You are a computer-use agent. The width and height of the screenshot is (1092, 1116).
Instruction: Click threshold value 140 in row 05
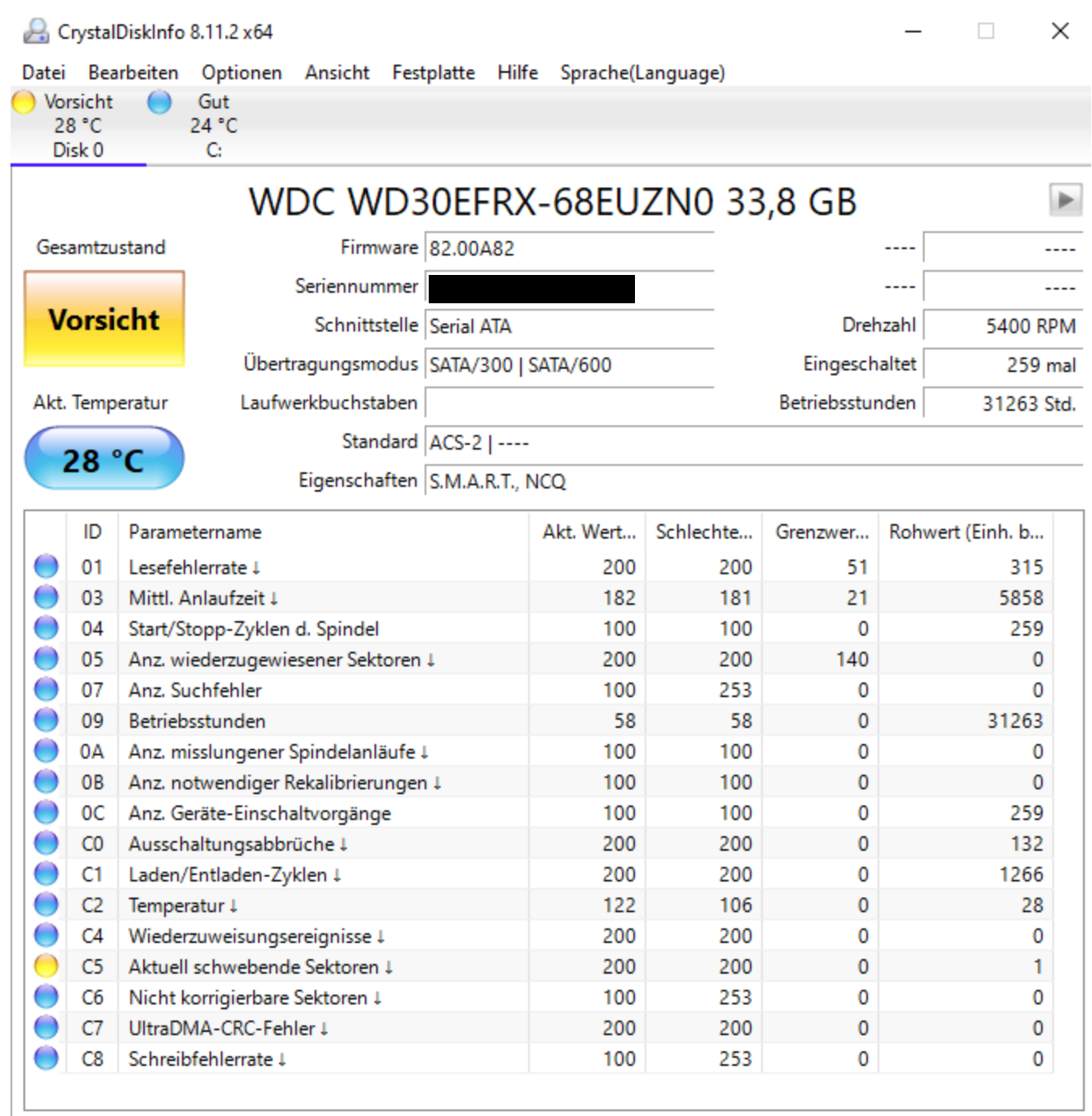(852, 659)
